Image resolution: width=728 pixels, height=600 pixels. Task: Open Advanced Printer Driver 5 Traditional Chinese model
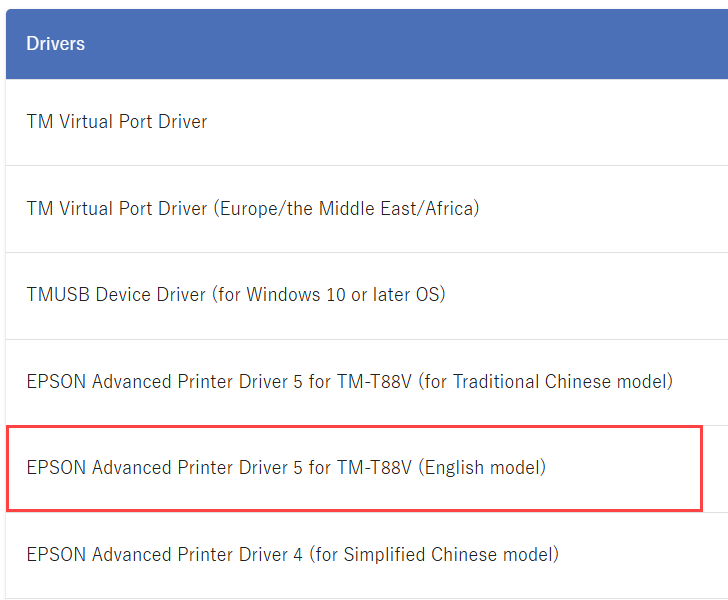(350, 382)
